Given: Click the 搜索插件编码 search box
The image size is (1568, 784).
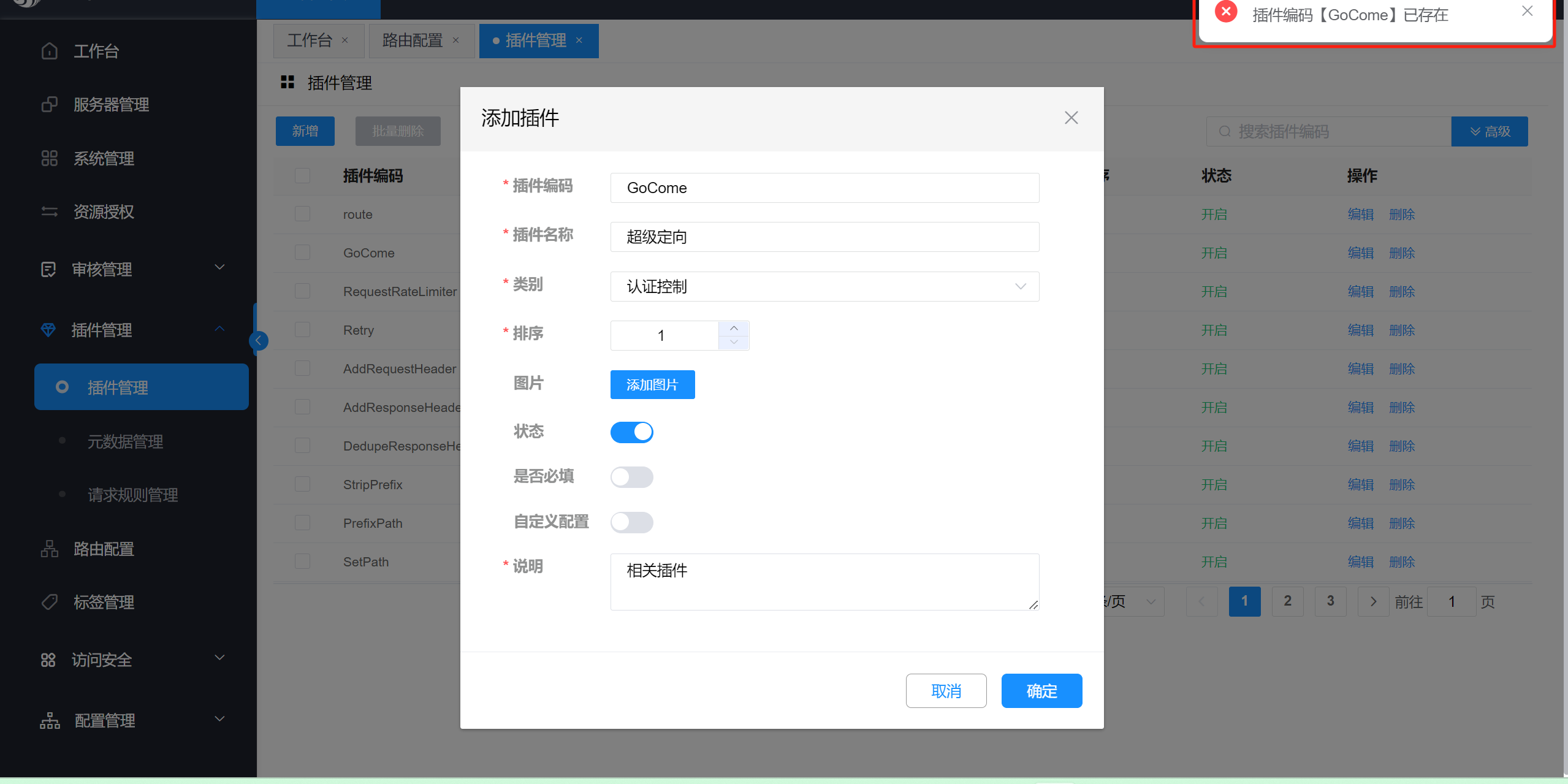Looking at the screenshot, I should [1328, 131].
